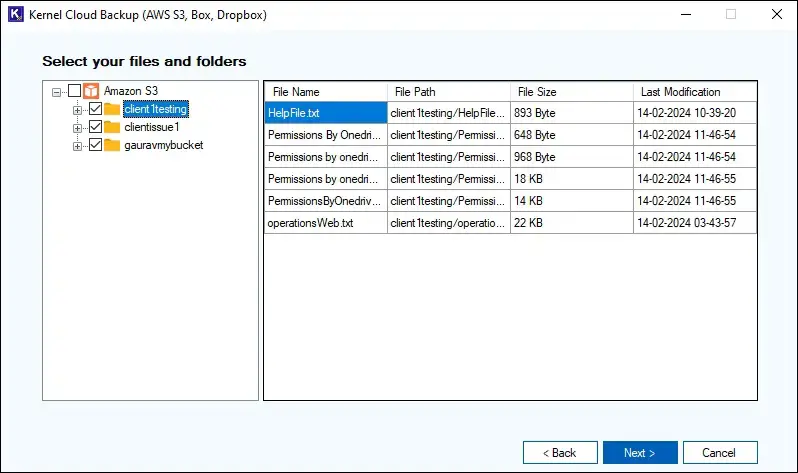The width and height of the screenshot is (798, 473).
Task: Sort by File Path column header
Action: tap(449, 92)
